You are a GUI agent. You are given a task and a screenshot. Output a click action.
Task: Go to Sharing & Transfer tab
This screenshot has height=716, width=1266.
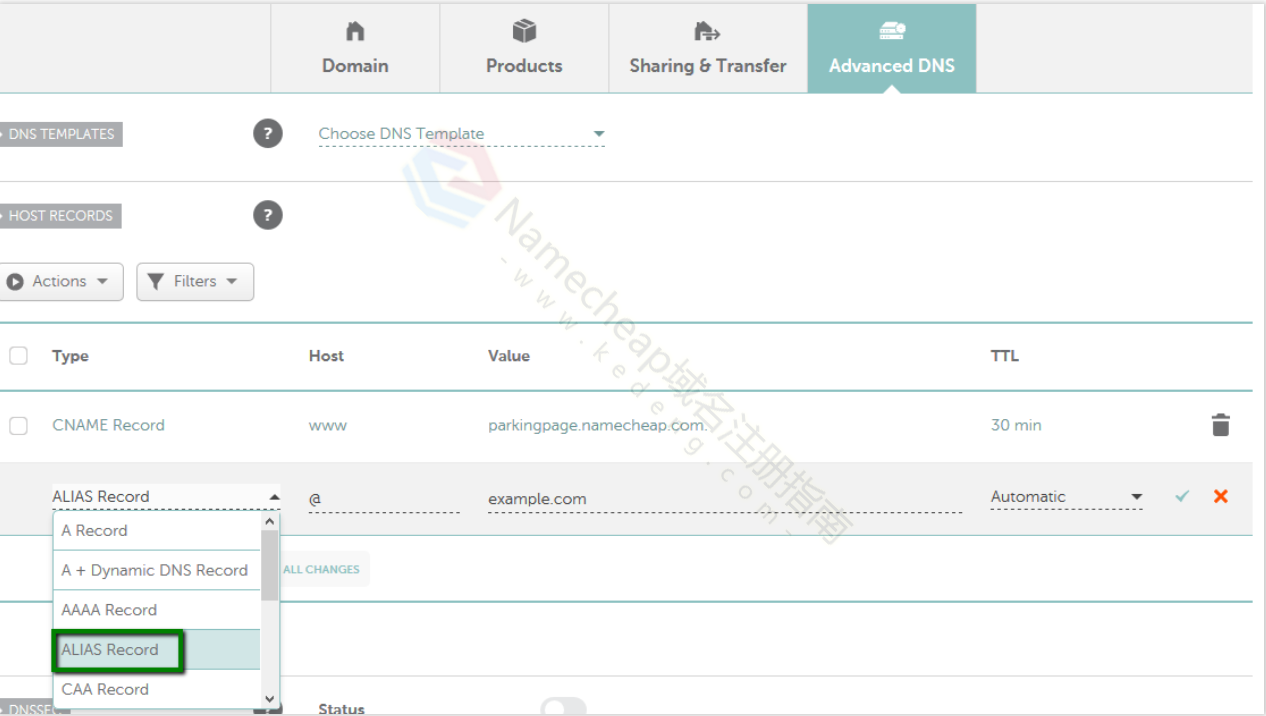[708, 48]
